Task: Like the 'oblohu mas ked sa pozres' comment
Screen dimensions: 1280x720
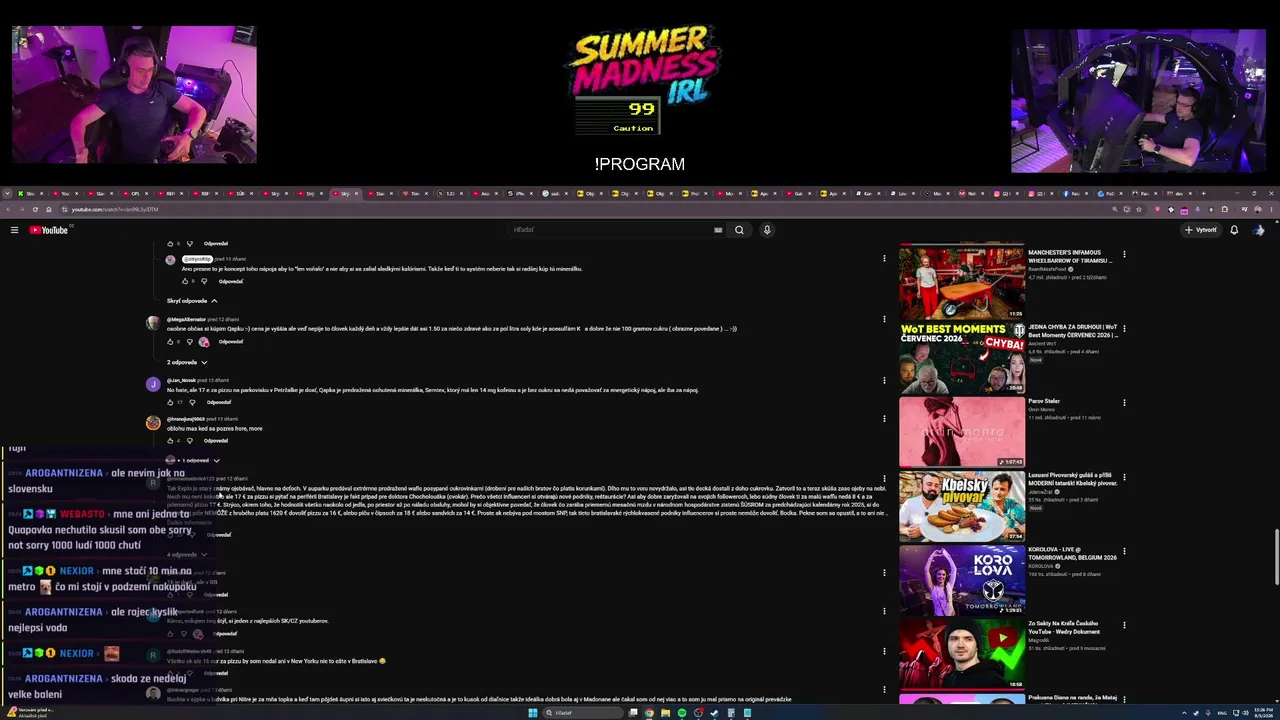Action: click(170, 440)
